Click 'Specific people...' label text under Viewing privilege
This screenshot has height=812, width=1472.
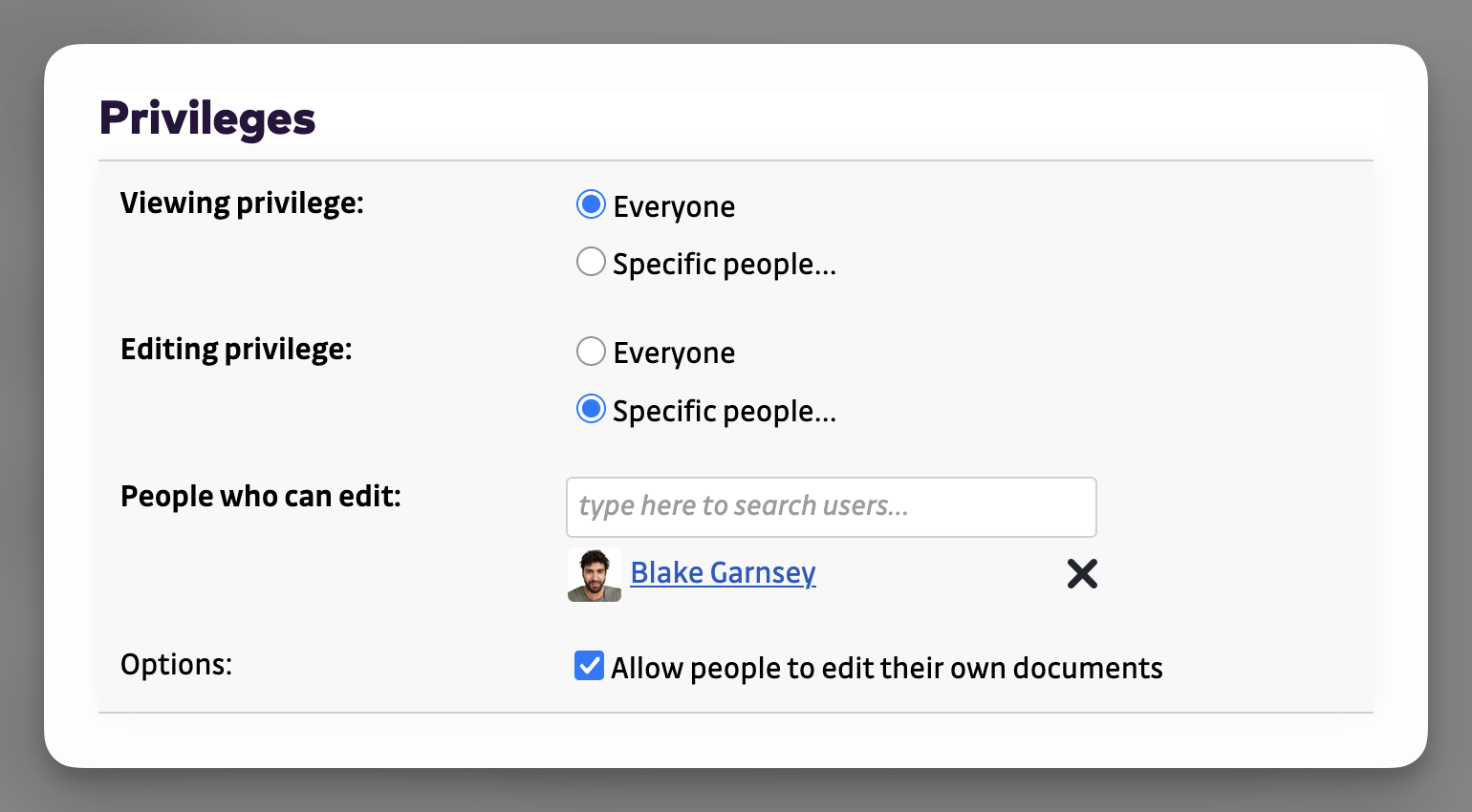(724, 264)
